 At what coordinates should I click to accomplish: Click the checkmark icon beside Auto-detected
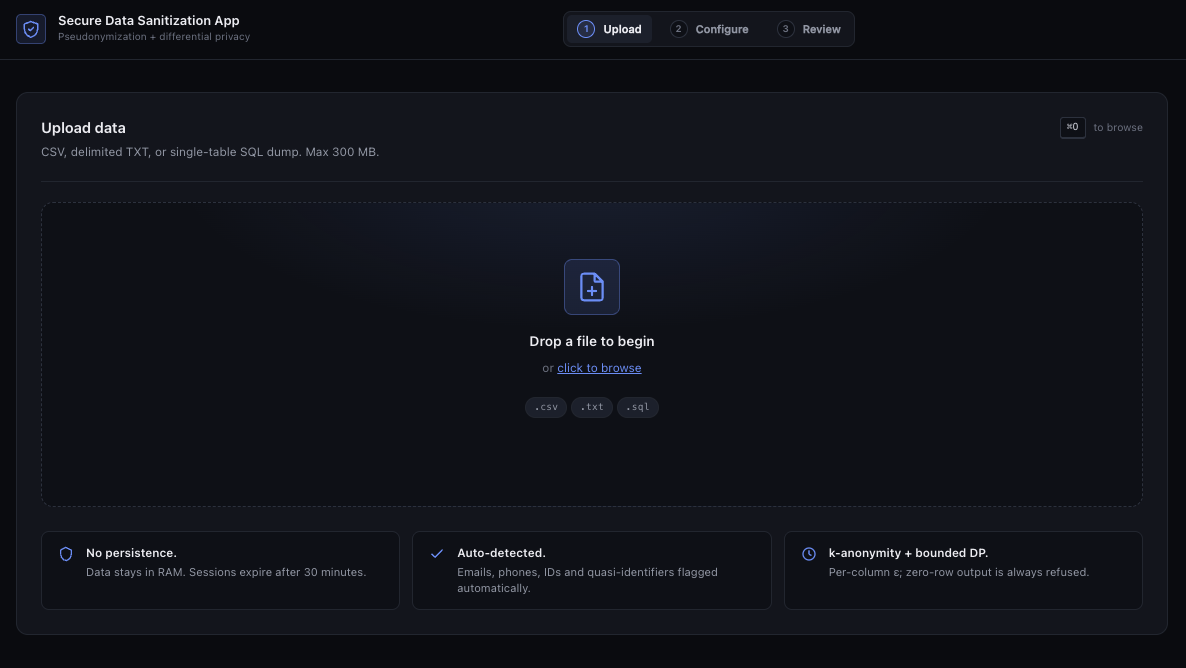[x=436, y=554]
